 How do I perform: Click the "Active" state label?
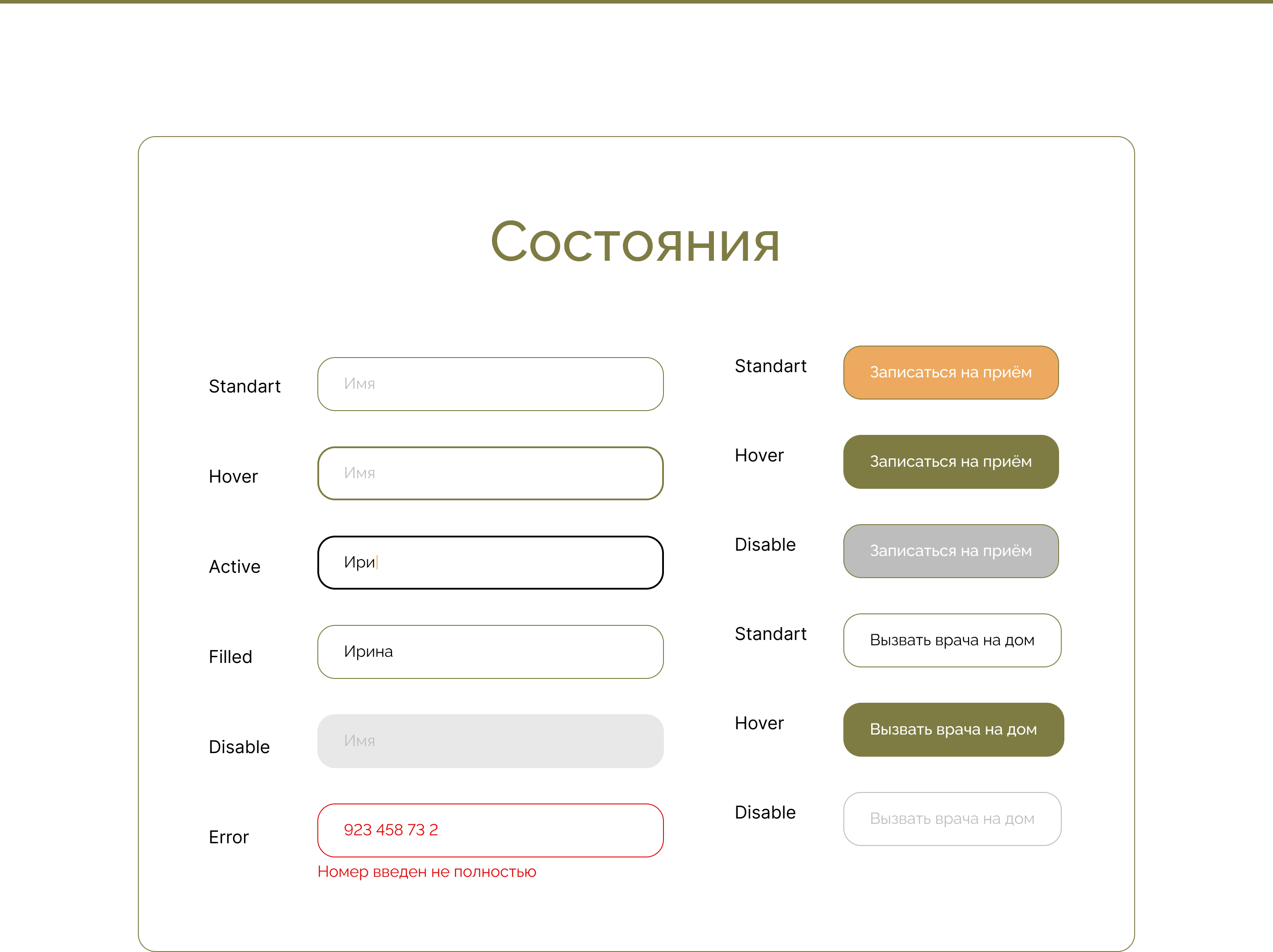(234, 566)
